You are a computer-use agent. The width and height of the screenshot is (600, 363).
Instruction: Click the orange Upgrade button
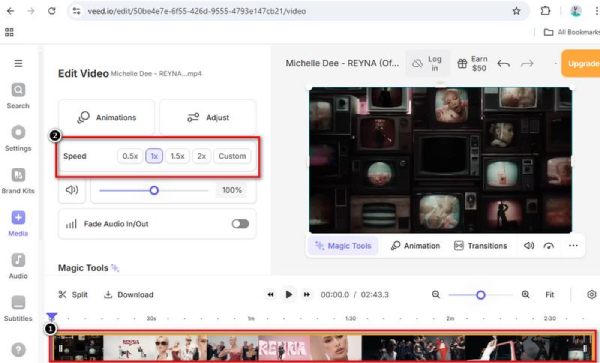tap(582, 63)
